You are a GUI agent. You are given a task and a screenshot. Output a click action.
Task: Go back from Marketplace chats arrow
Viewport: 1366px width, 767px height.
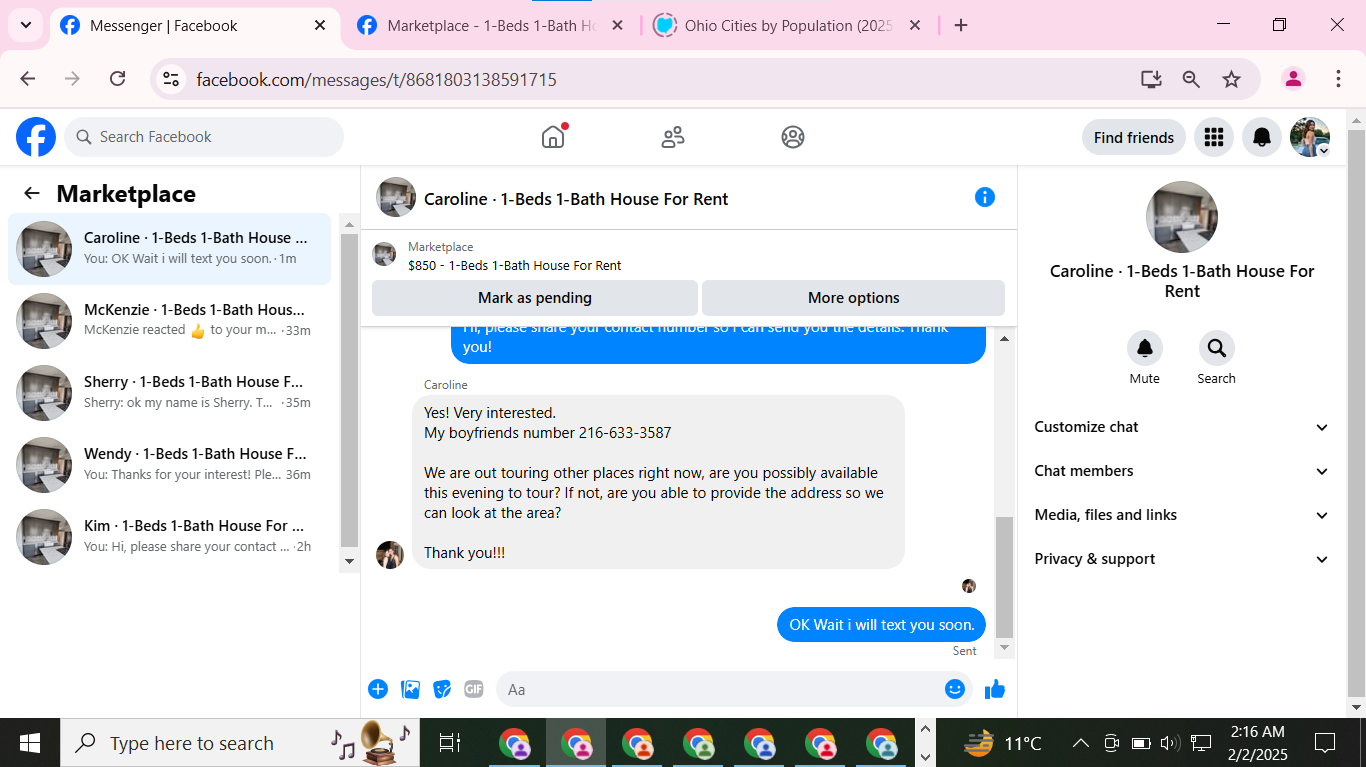[x=32, y=194]
